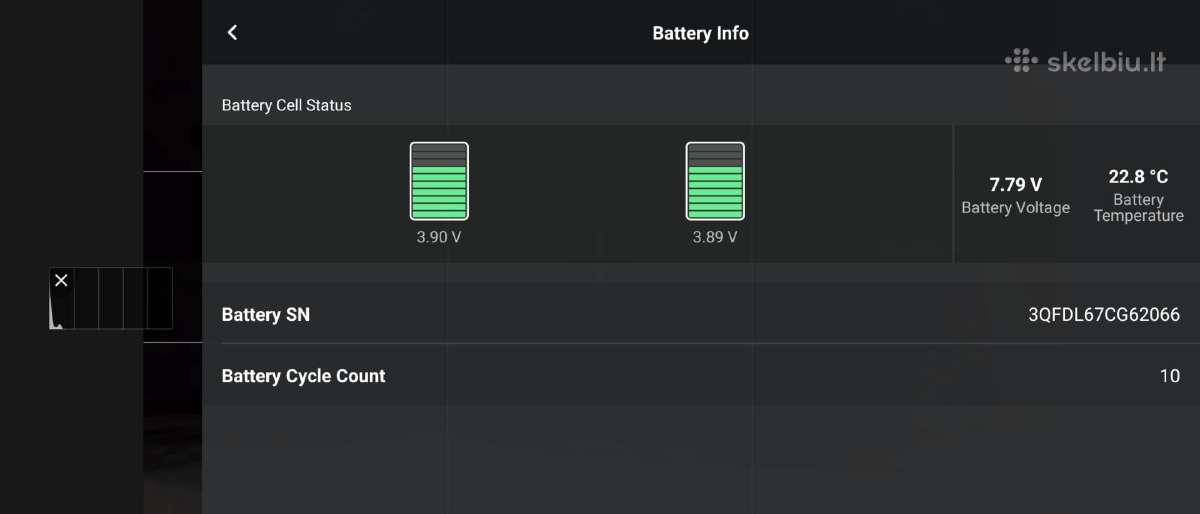Select serial number 3QFDL67CG62066
This screenshot has height=514, width=1200.
(1104, 315)
